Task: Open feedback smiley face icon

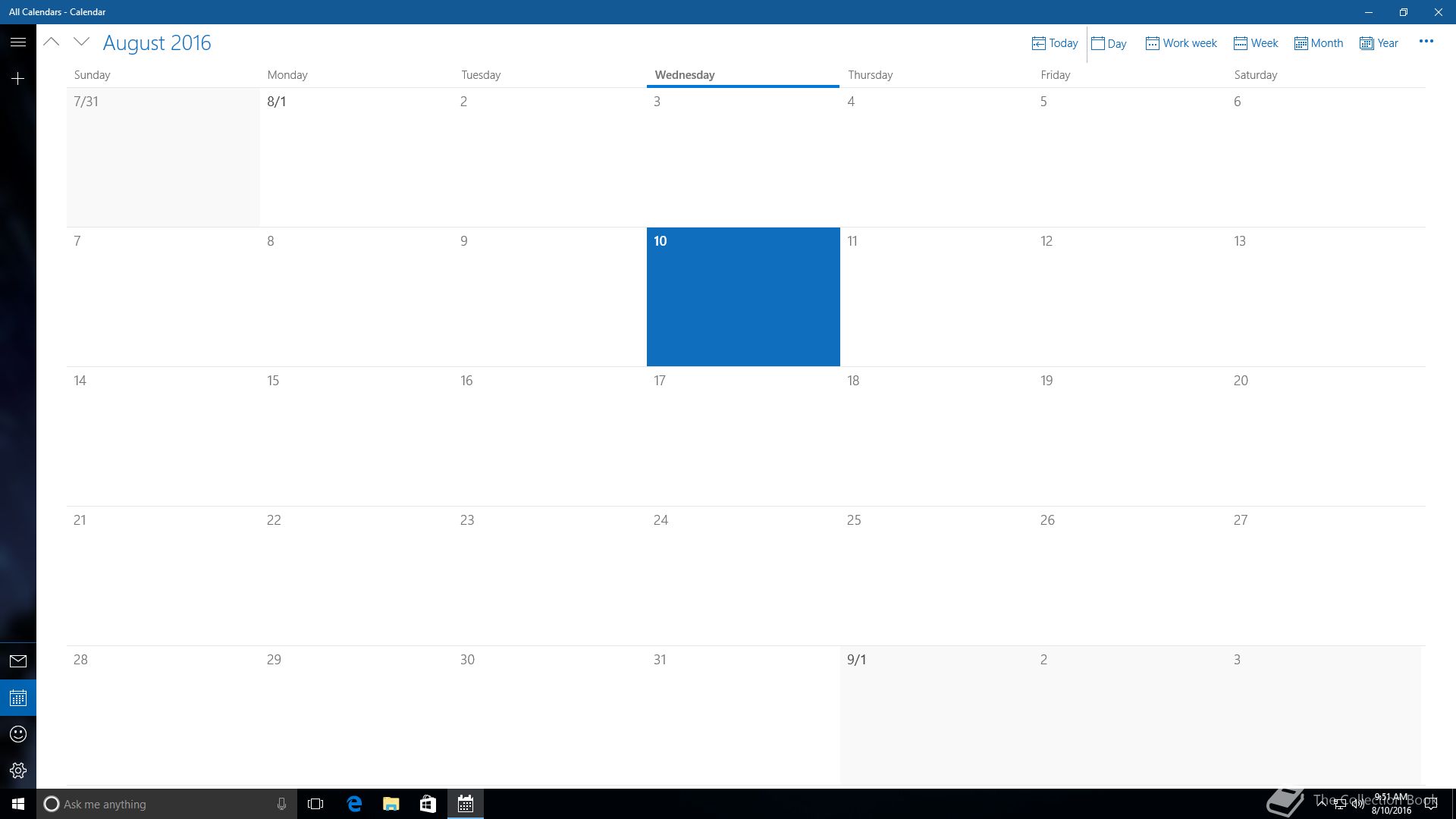Action: [18, 734]
